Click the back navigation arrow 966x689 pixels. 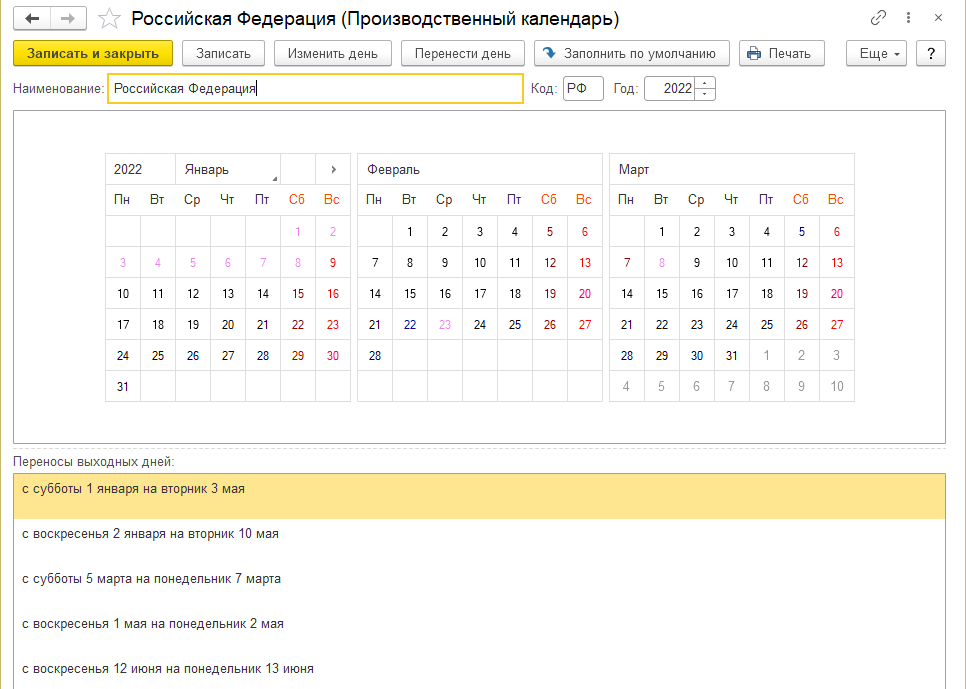click(32, 19)
